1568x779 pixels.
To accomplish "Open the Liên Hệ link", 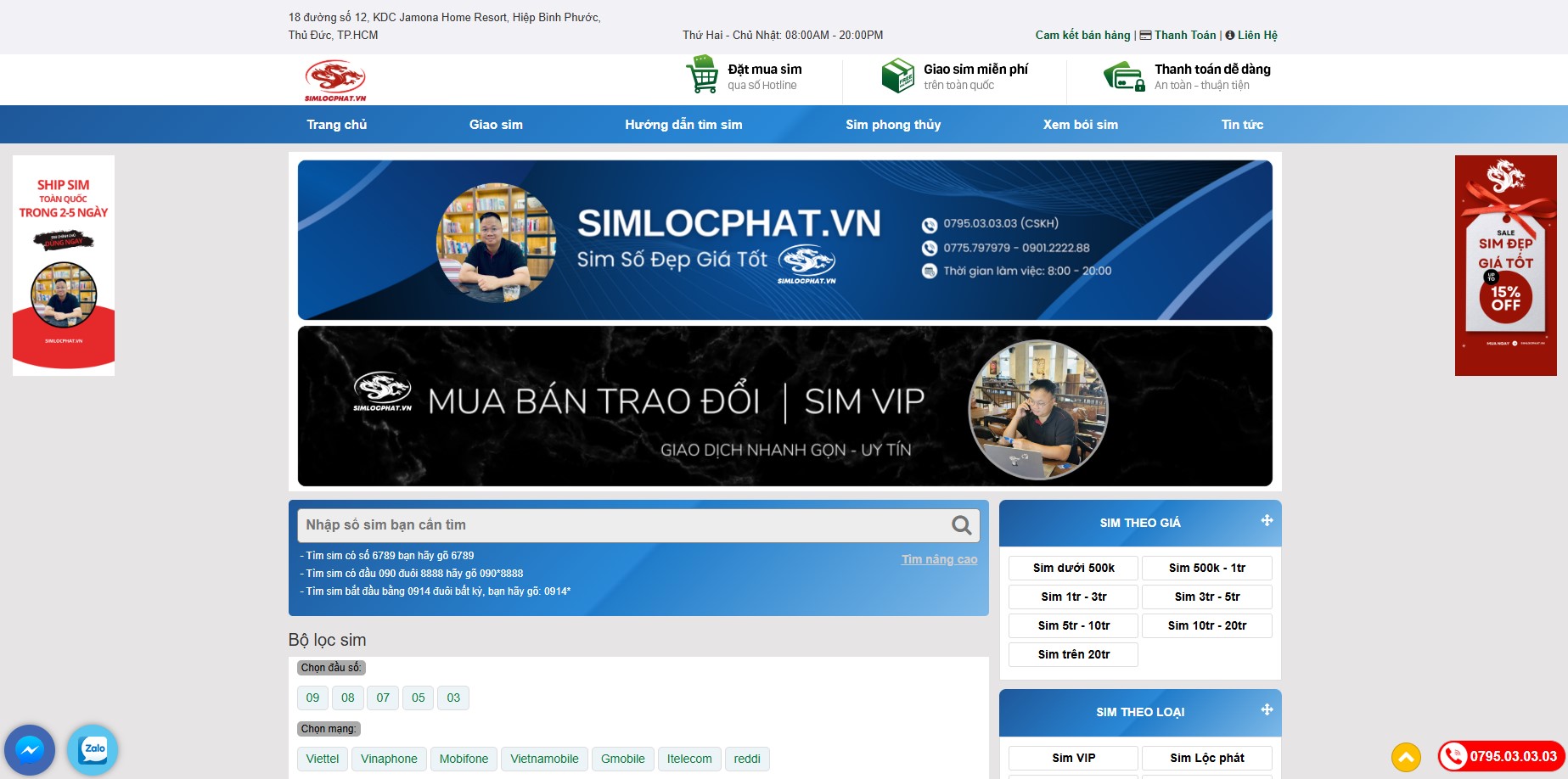I will (1256, 35).
